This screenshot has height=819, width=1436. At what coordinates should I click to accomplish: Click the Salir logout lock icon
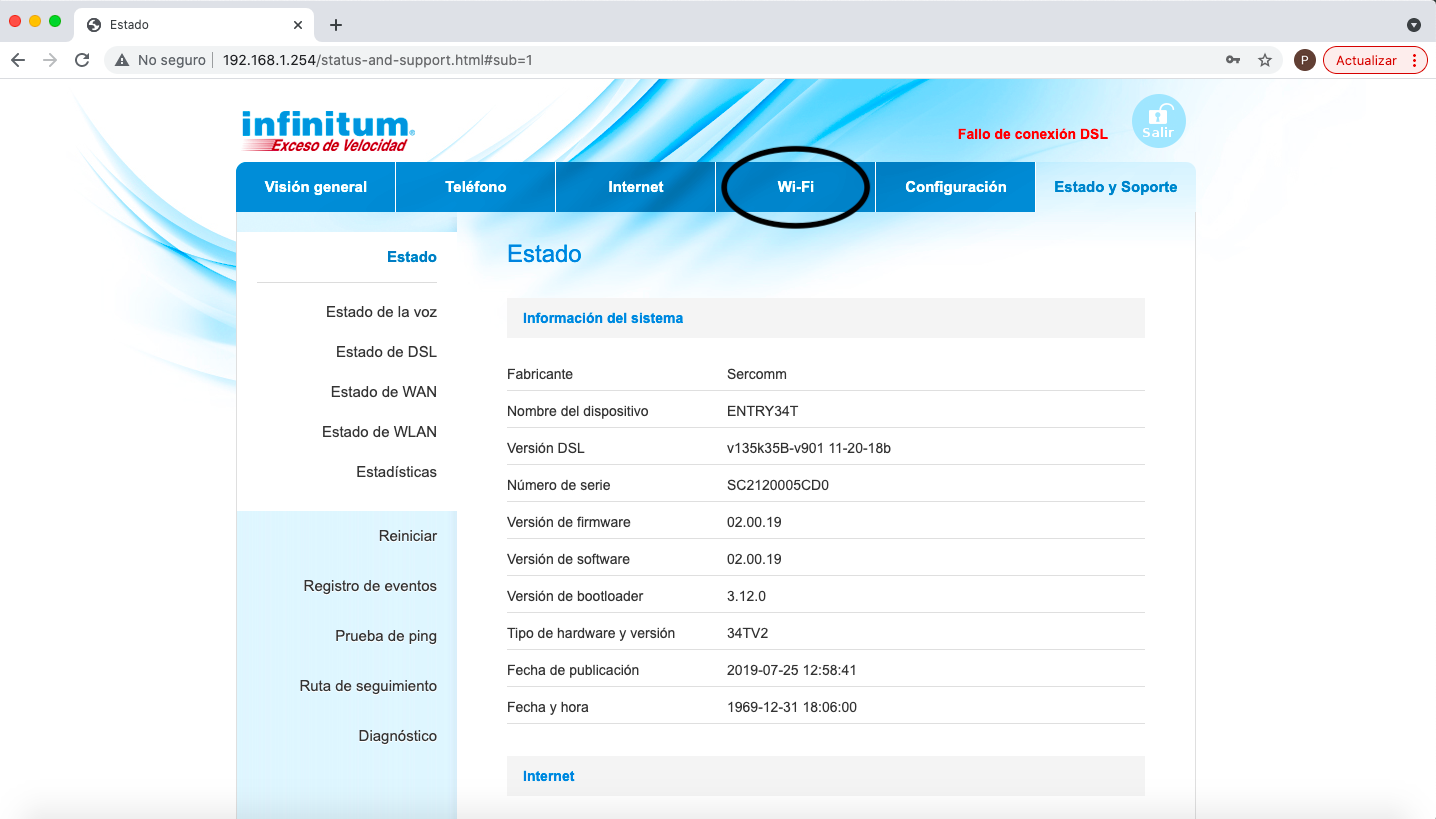pyautogui.click(x=1158, y=121)
